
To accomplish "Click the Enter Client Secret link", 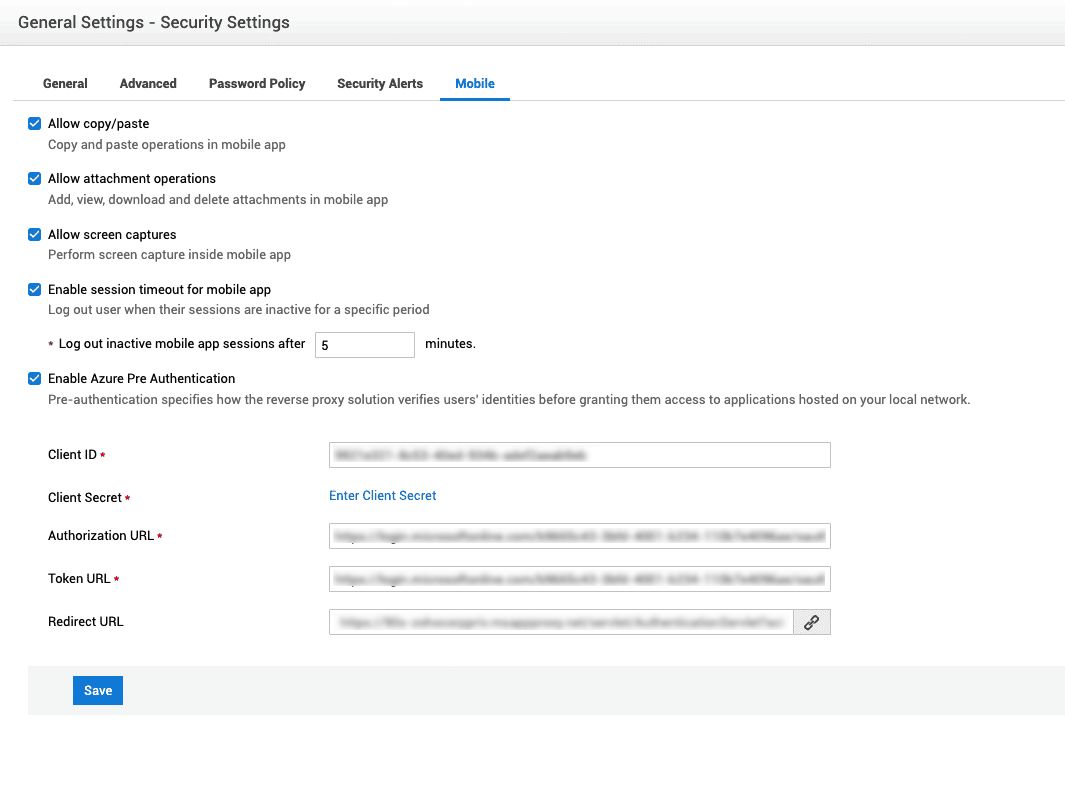I will click(x=383, y=496).
